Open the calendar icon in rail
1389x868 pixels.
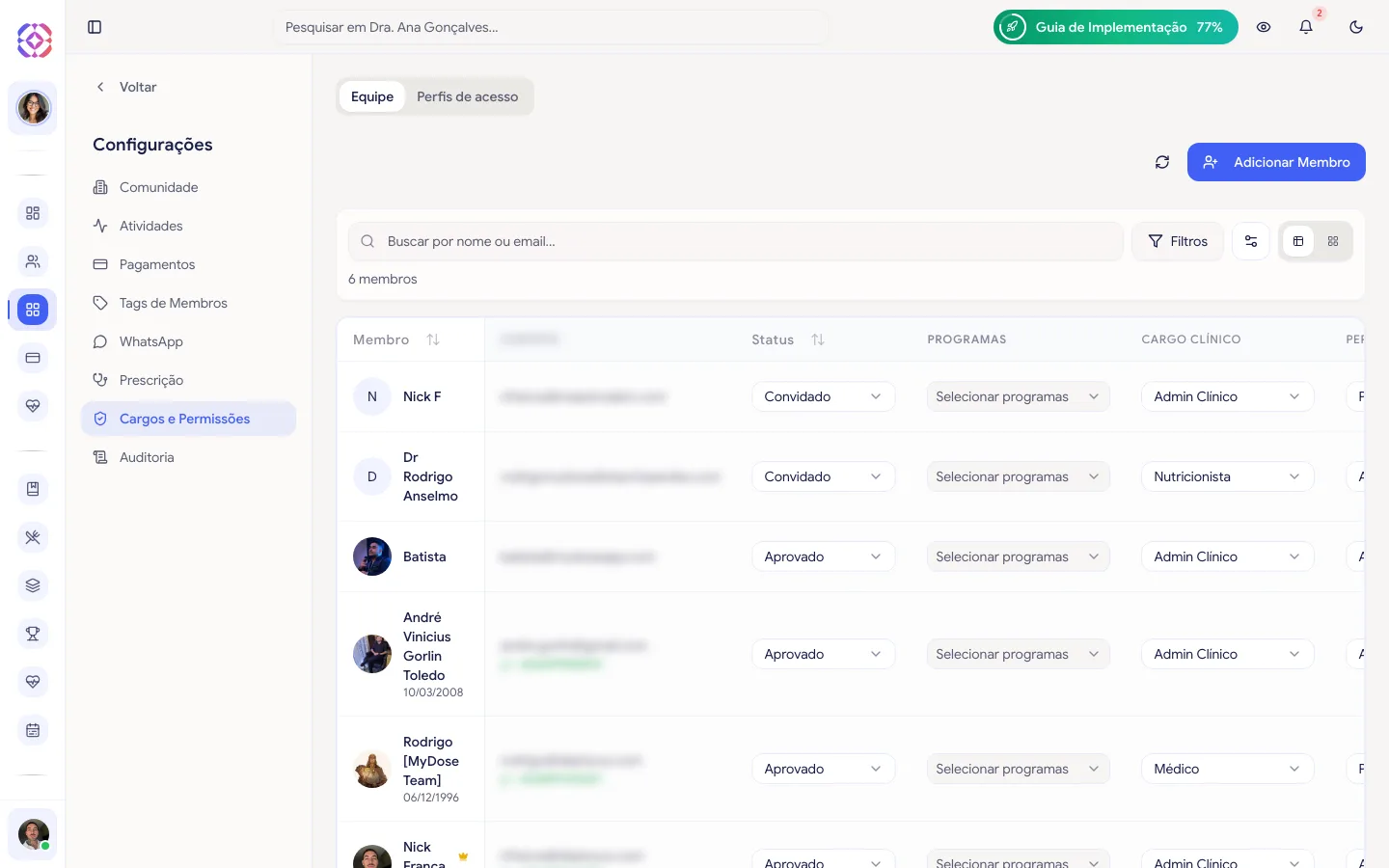coord(33,730)
